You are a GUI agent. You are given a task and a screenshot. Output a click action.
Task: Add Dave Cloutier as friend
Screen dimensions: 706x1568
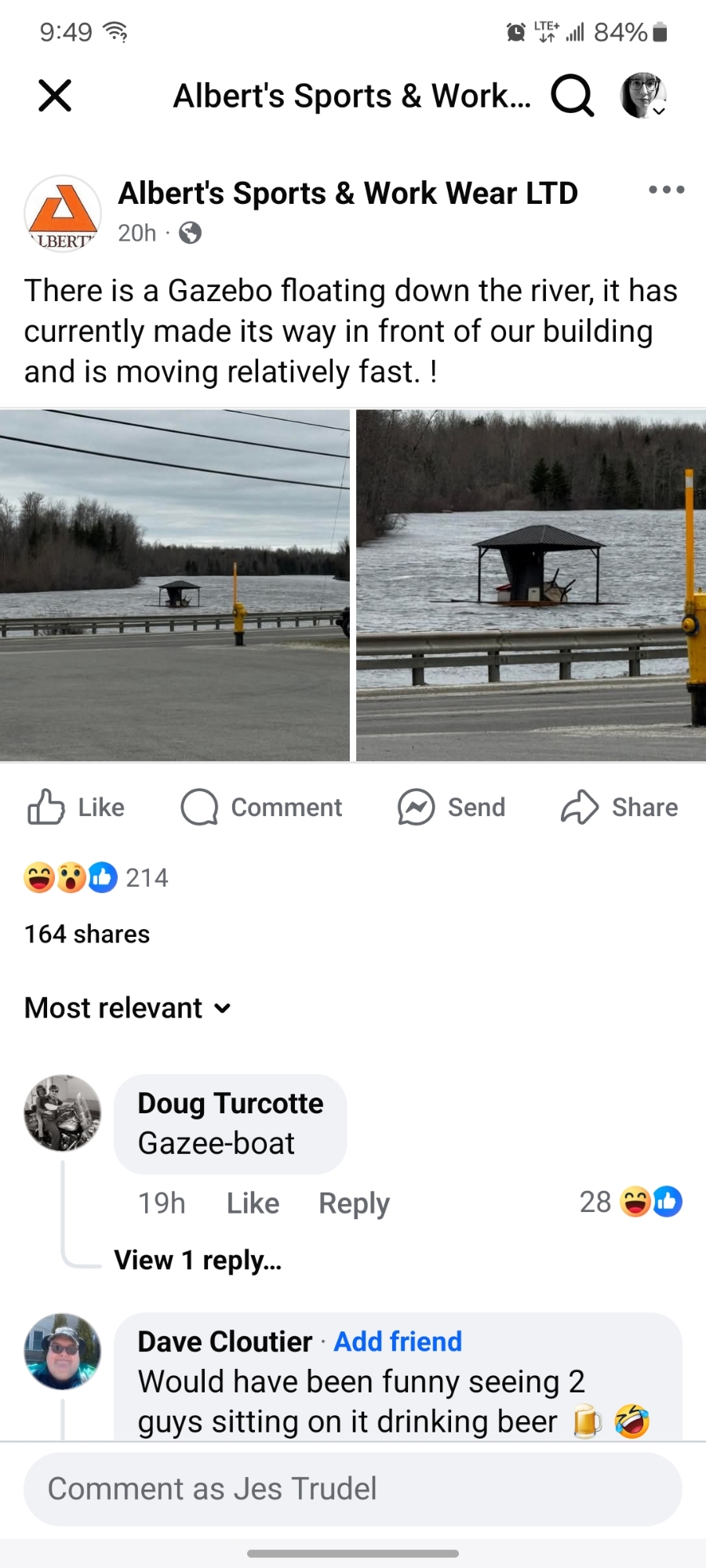tap(398, 1341)
